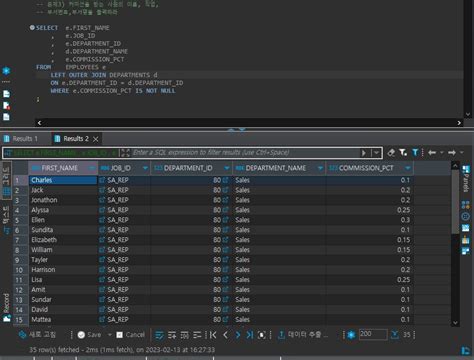Viewport: 474px width, 360px height.
Task: Open DEPARTMENT_ID column filter dropdown
Action: (x=227, y=168)
